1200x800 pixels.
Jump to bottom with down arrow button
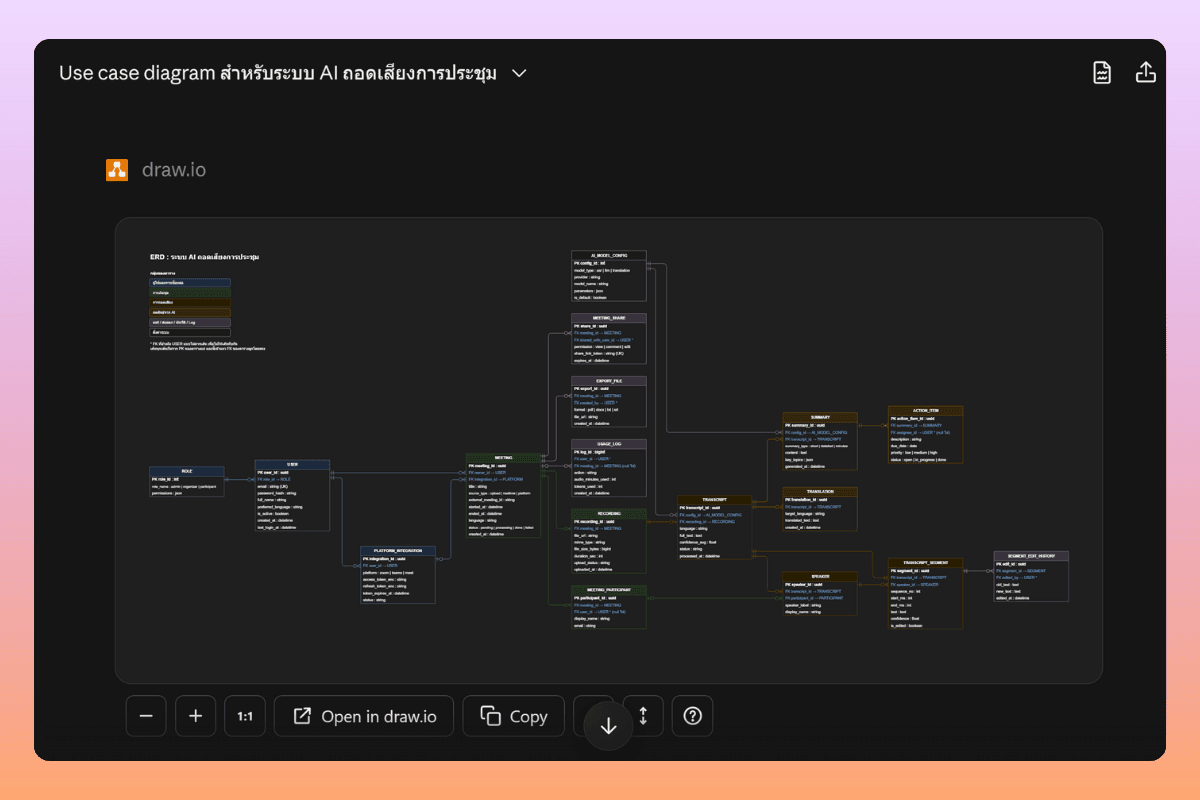pos(608,727)
